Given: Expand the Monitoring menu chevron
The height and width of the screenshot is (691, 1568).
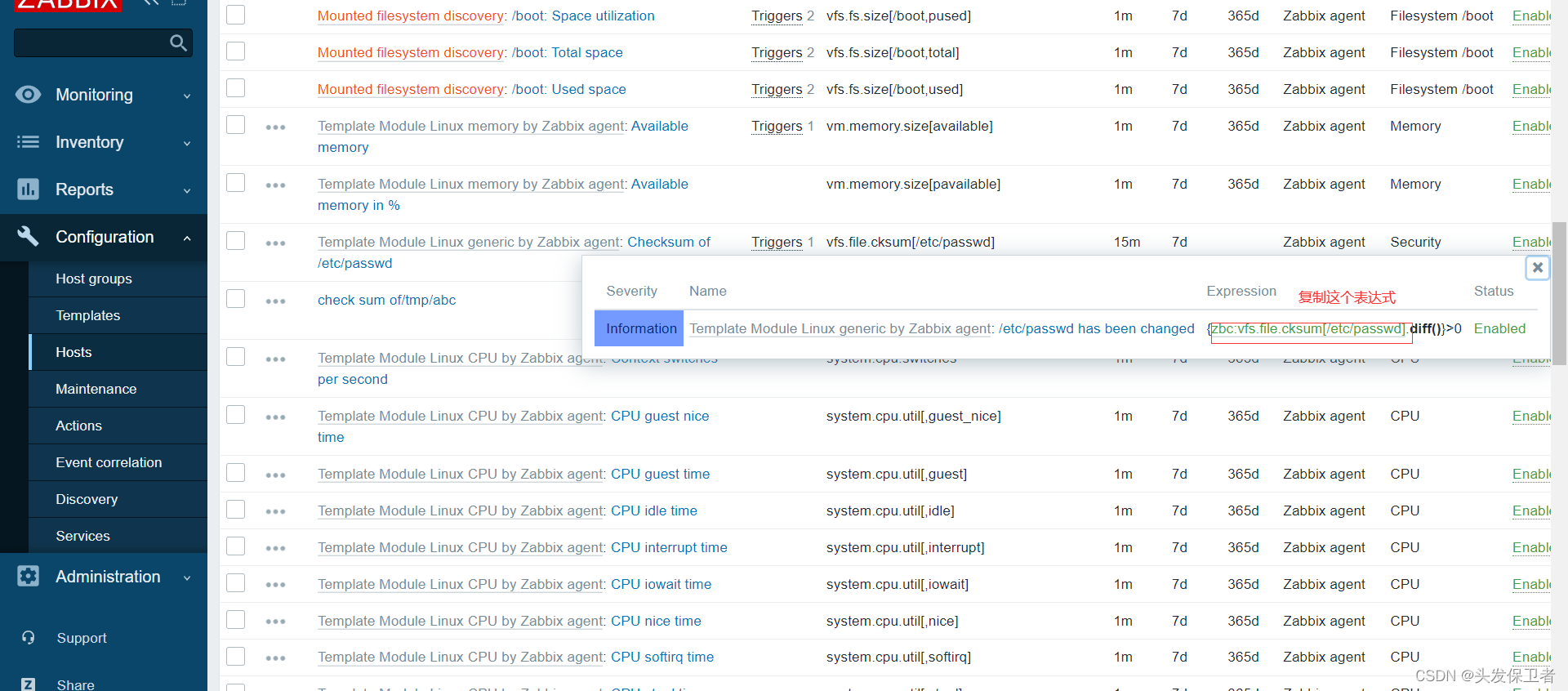Looking at the screenshot, I should pos(187,96).
